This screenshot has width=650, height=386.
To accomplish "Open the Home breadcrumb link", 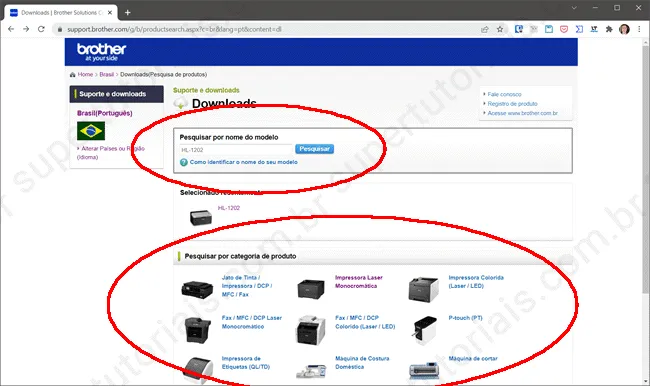I will (85, 74).
